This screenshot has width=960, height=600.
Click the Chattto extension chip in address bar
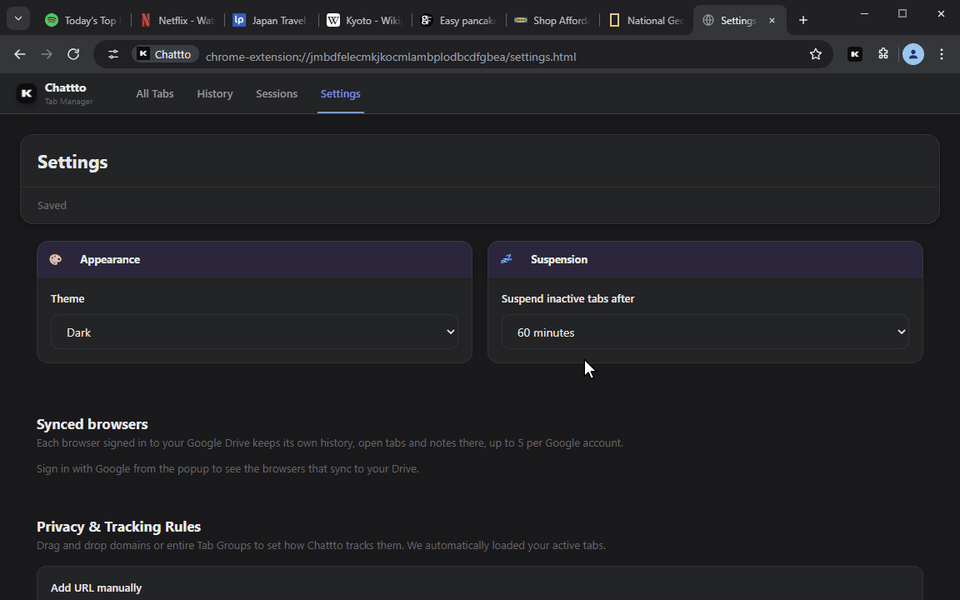pyautogui.click(x=165, y=54)
